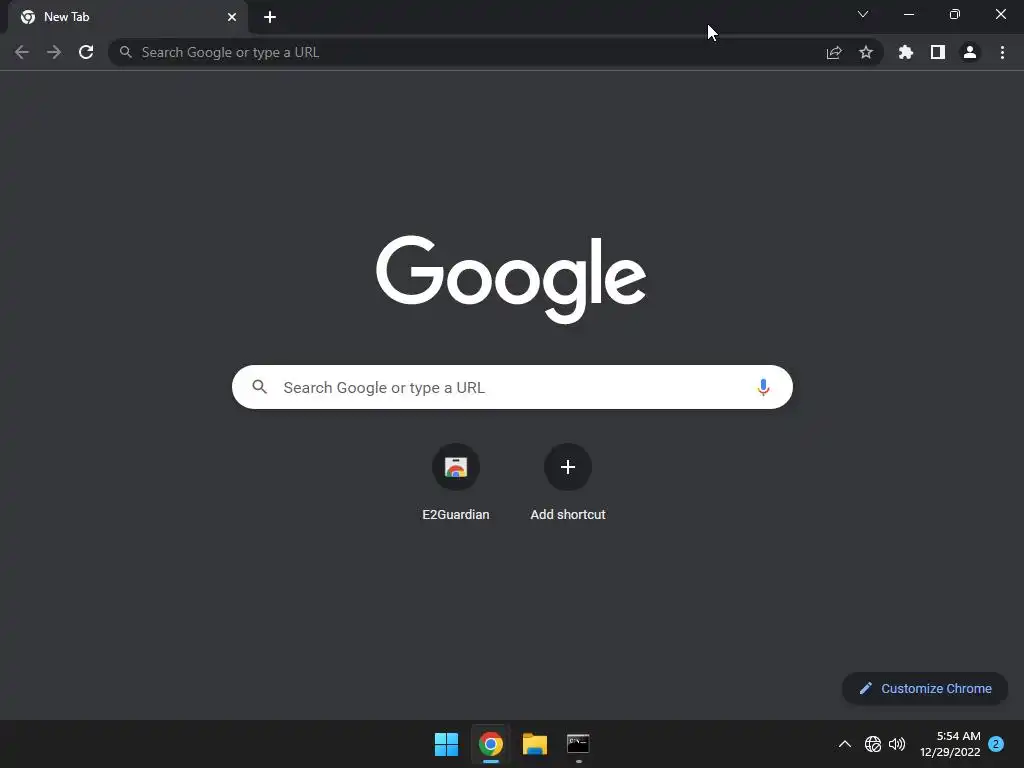Open the tab search chevron
Viewport: 1024px width, 768px height.
pos(863,14)
